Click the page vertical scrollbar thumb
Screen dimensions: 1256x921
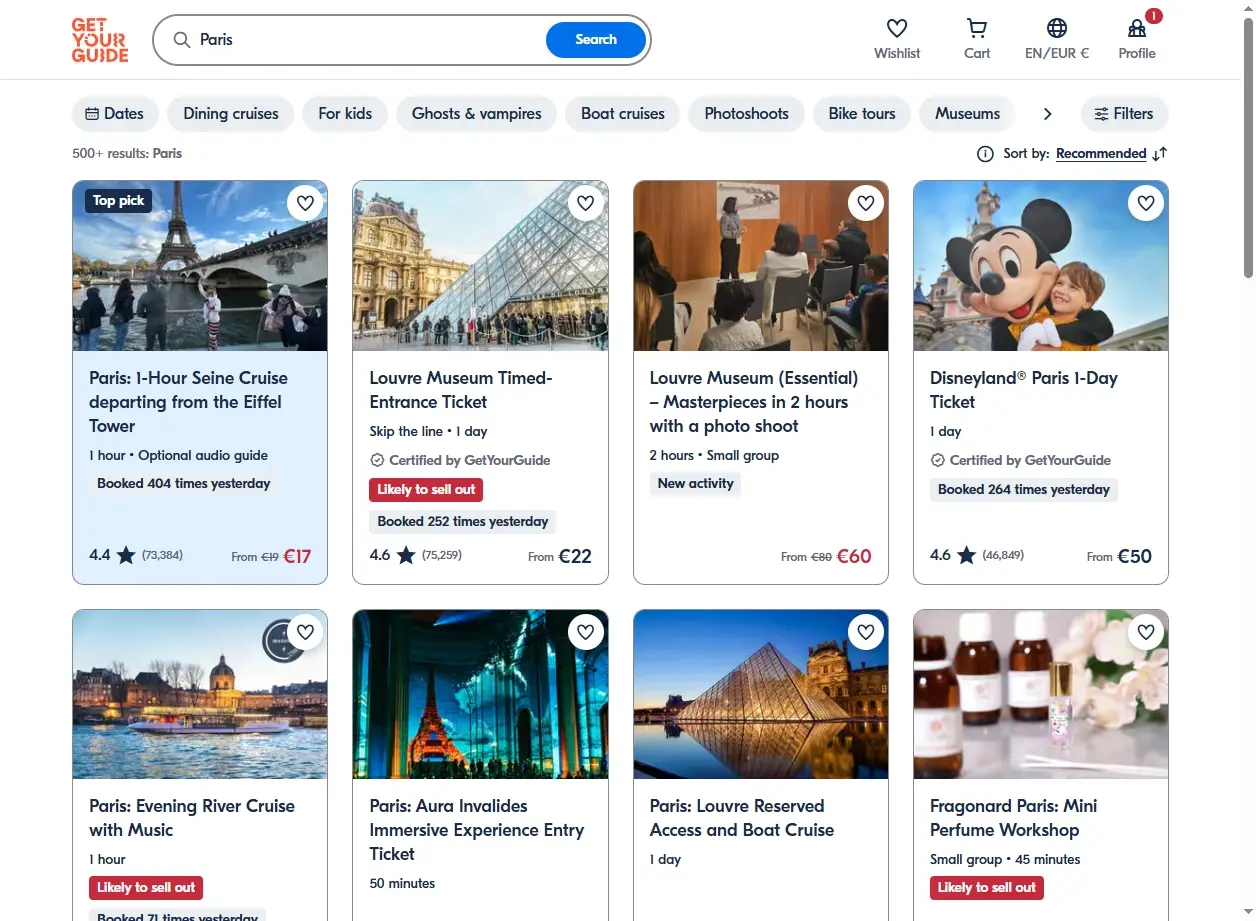[x=1248, y=148]
